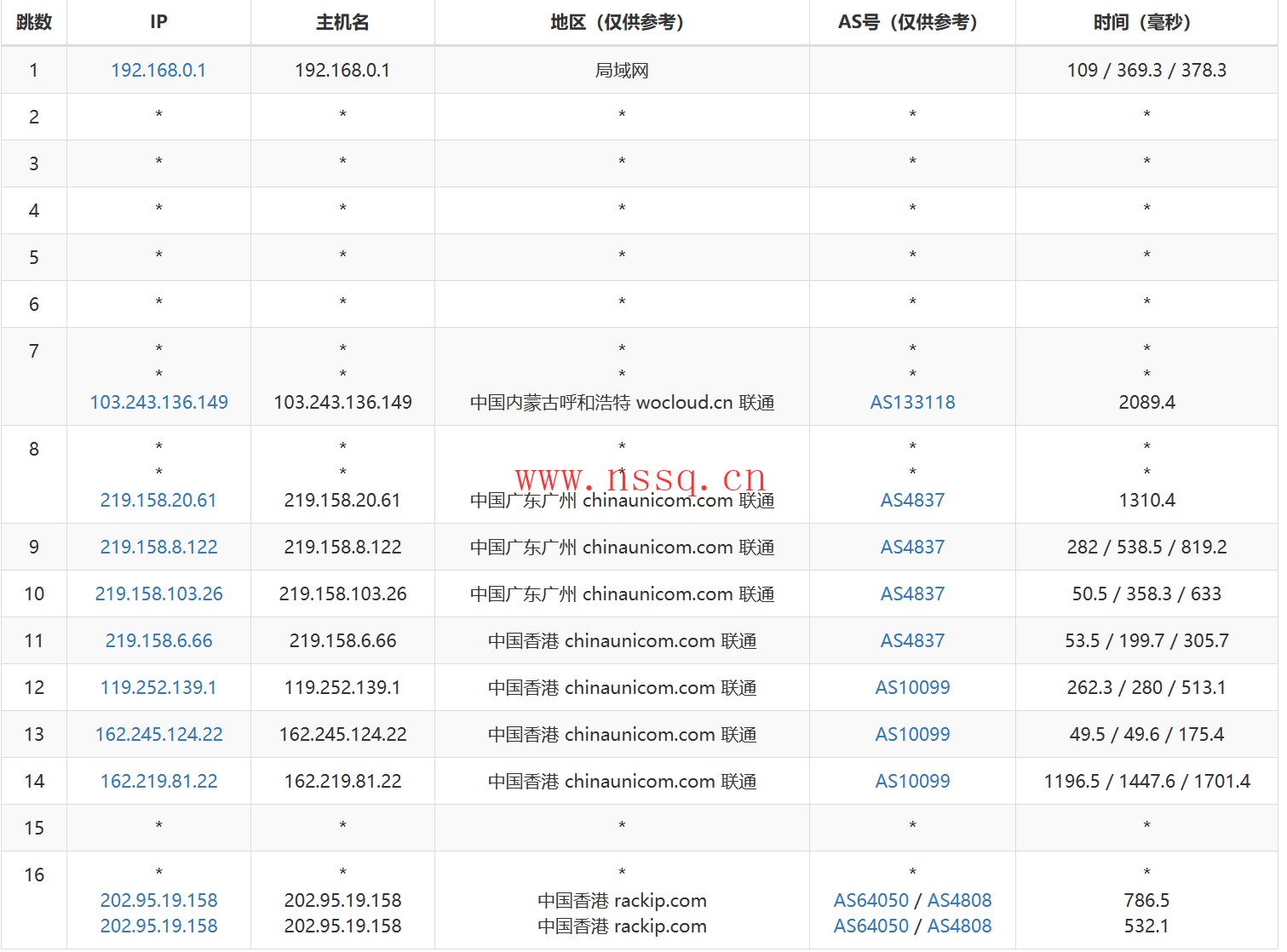Select region cell in hop 10 row
Screen dimensions: 1287x952
point(622,594)
